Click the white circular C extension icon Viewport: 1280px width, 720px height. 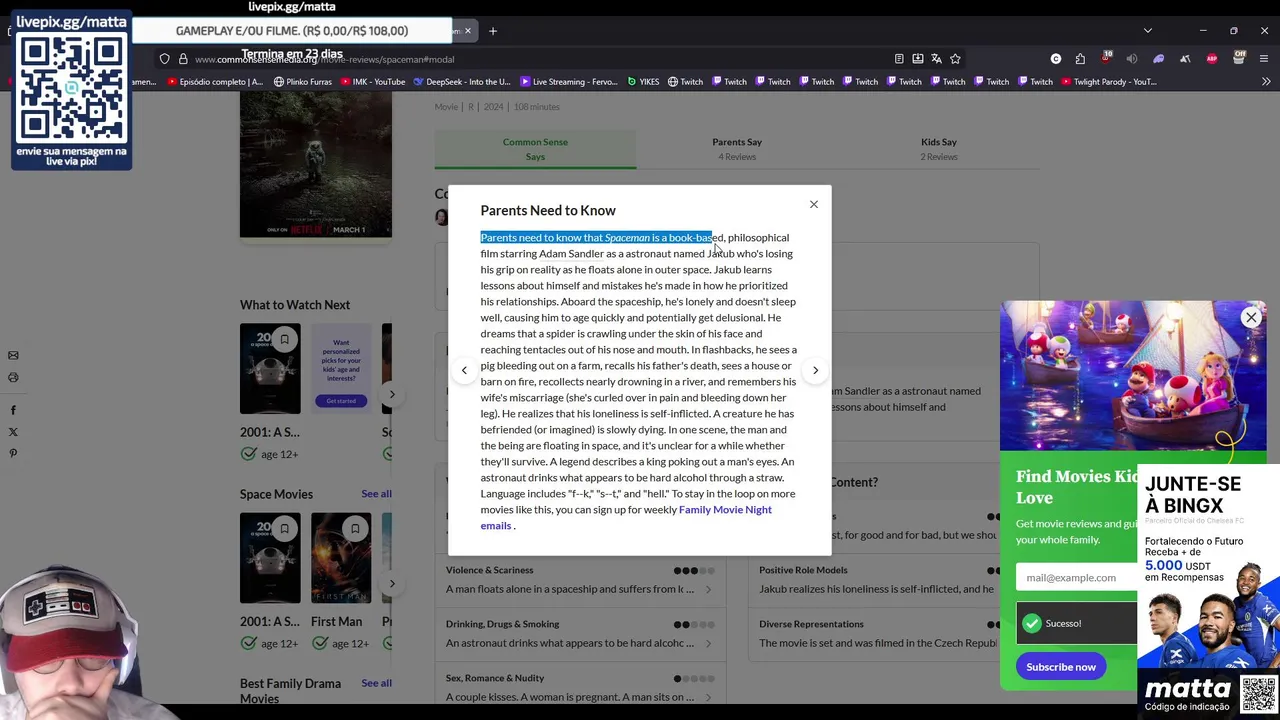1056,59
